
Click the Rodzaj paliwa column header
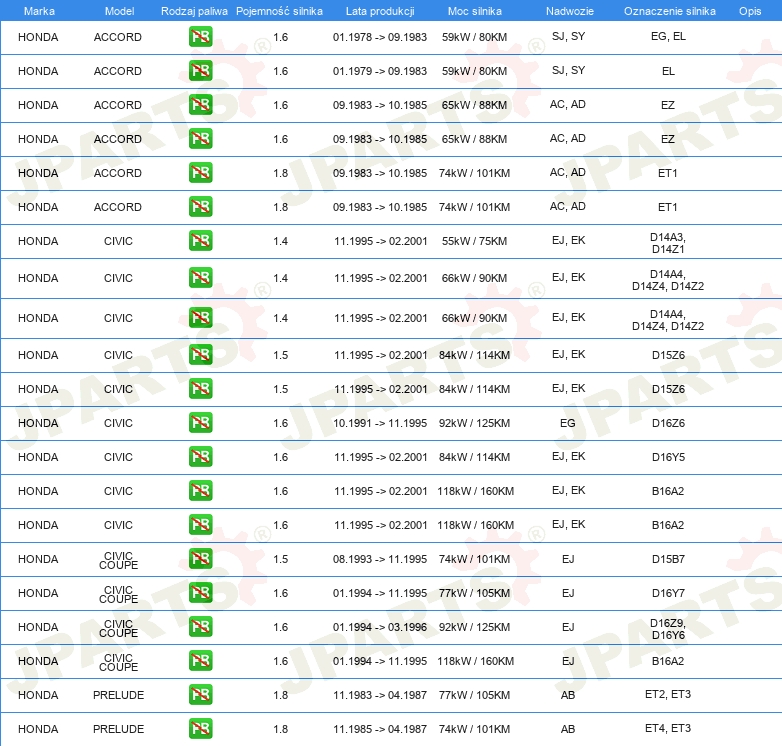(x=194, y=11)
